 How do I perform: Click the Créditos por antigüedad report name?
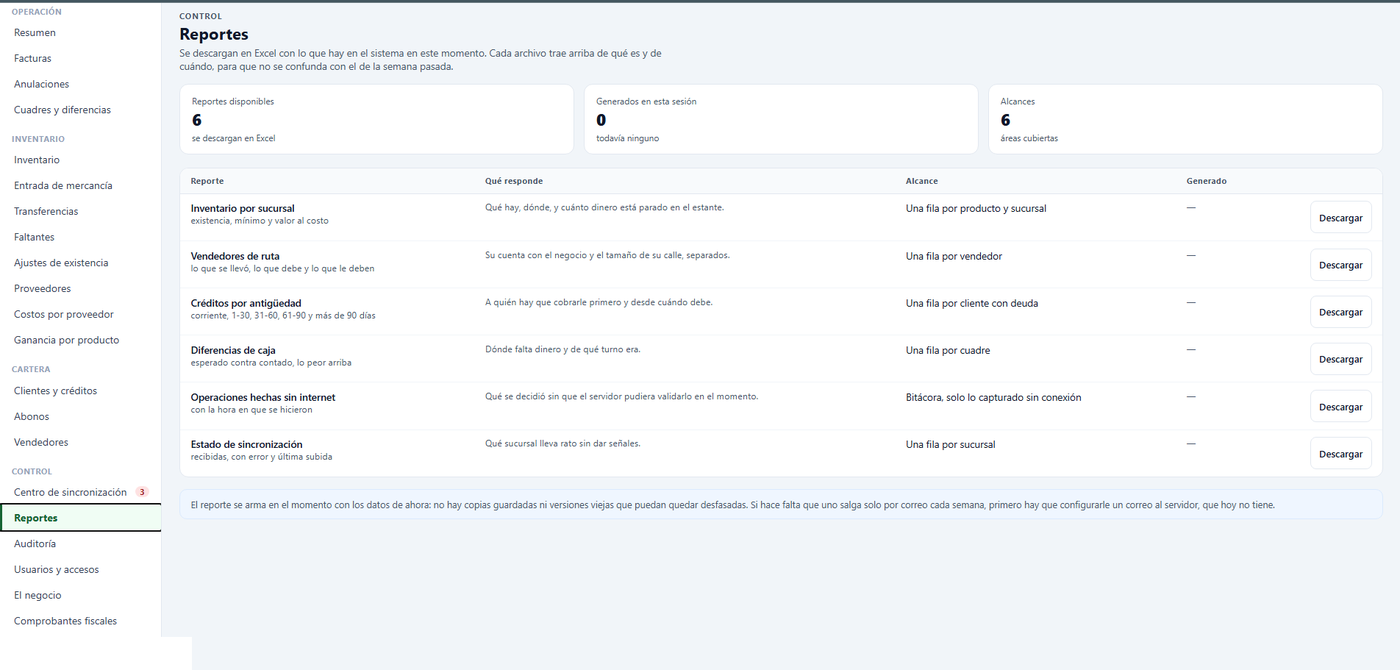click(x=246, y=303)
